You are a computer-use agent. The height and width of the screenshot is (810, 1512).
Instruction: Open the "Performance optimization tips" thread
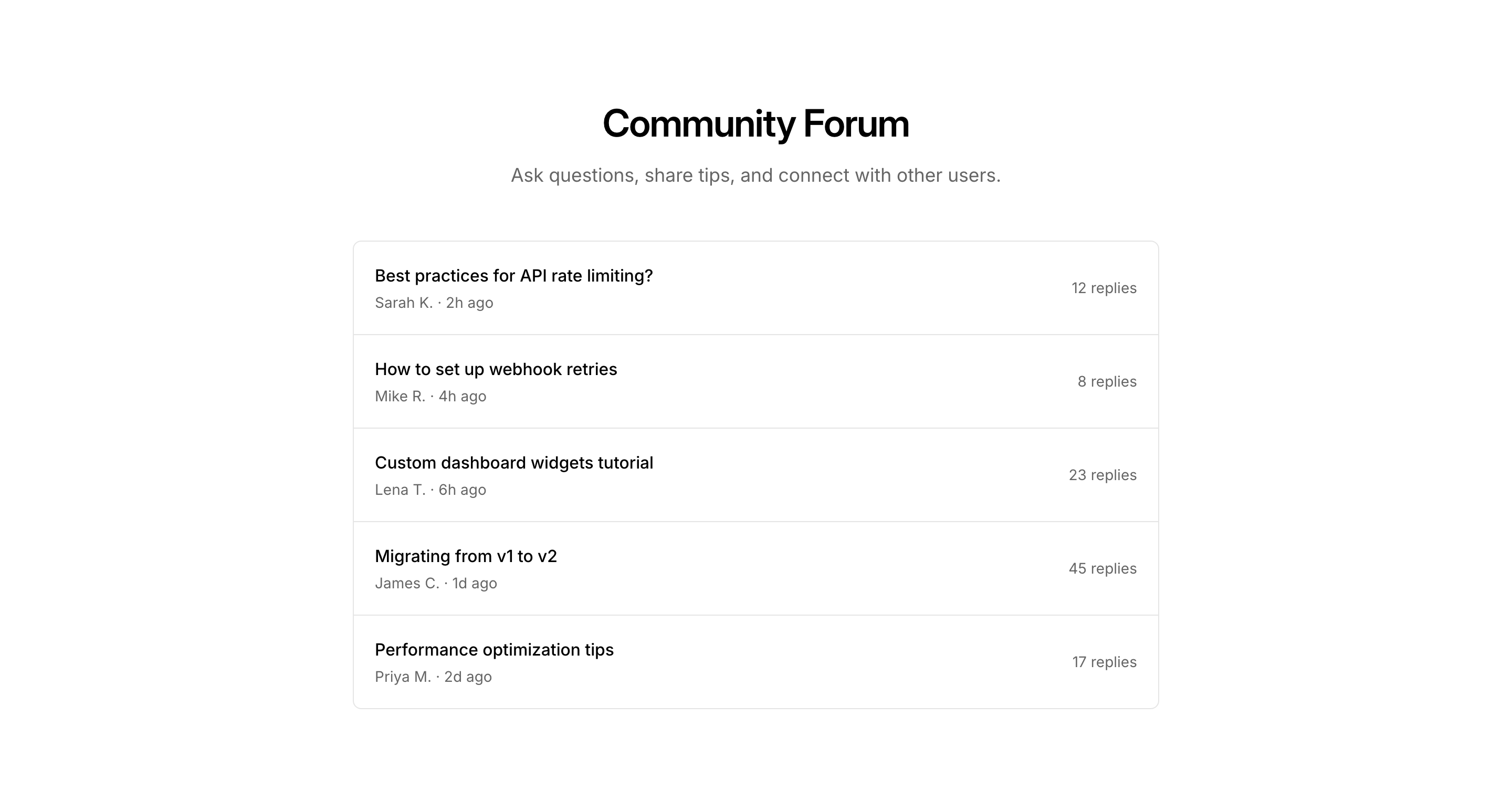click(x=494, y=650)
